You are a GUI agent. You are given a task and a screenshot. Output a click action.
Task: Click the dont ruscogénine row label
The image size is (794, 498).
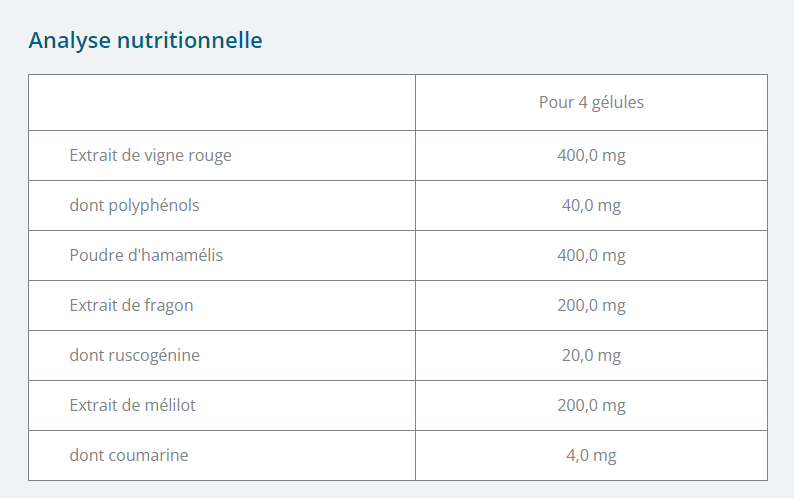pos(134,355)
